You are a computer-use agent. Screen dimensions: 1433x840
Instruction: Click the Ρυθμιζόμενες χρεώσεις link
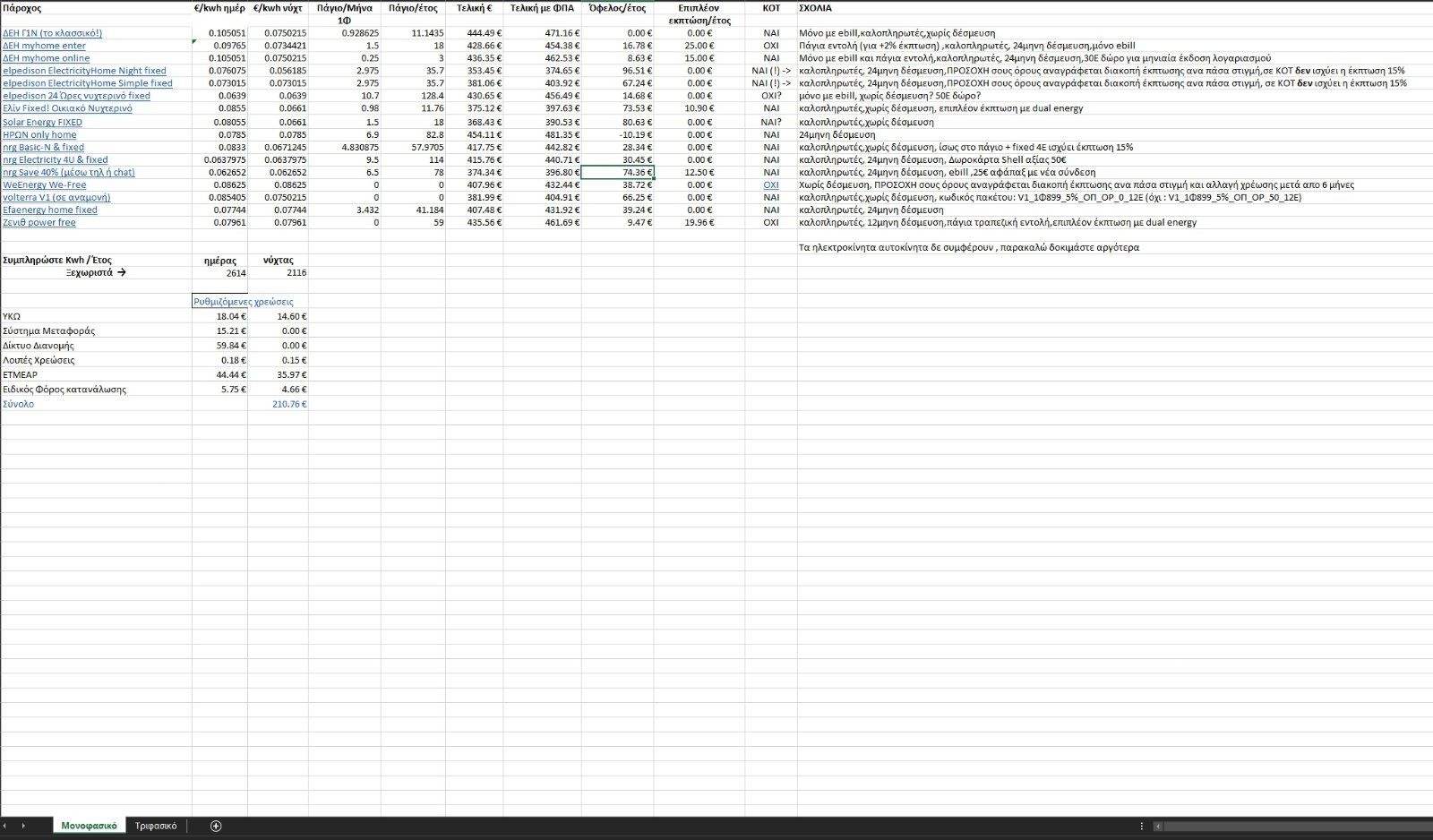coord(244,302)
